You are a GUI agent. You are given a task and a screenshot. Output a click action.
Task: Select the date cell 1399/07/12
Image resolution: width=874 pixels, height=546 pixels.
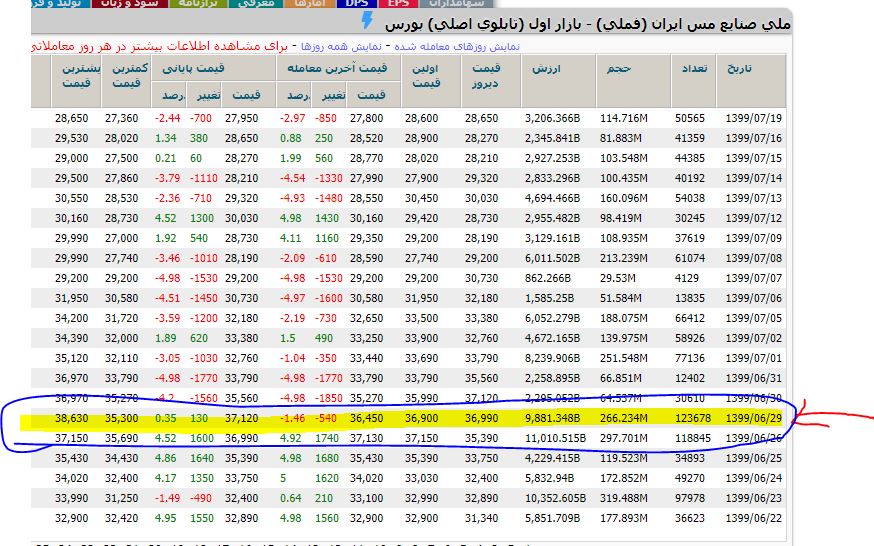point(754,218)
